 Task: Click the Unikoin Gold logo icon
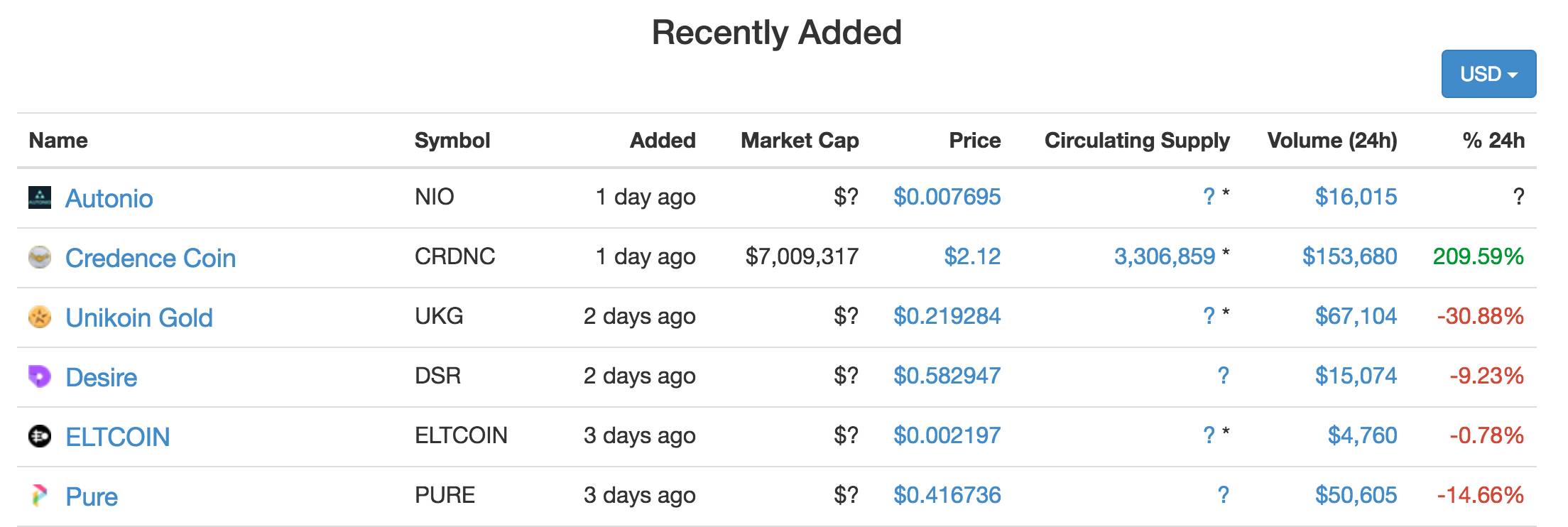40,317
